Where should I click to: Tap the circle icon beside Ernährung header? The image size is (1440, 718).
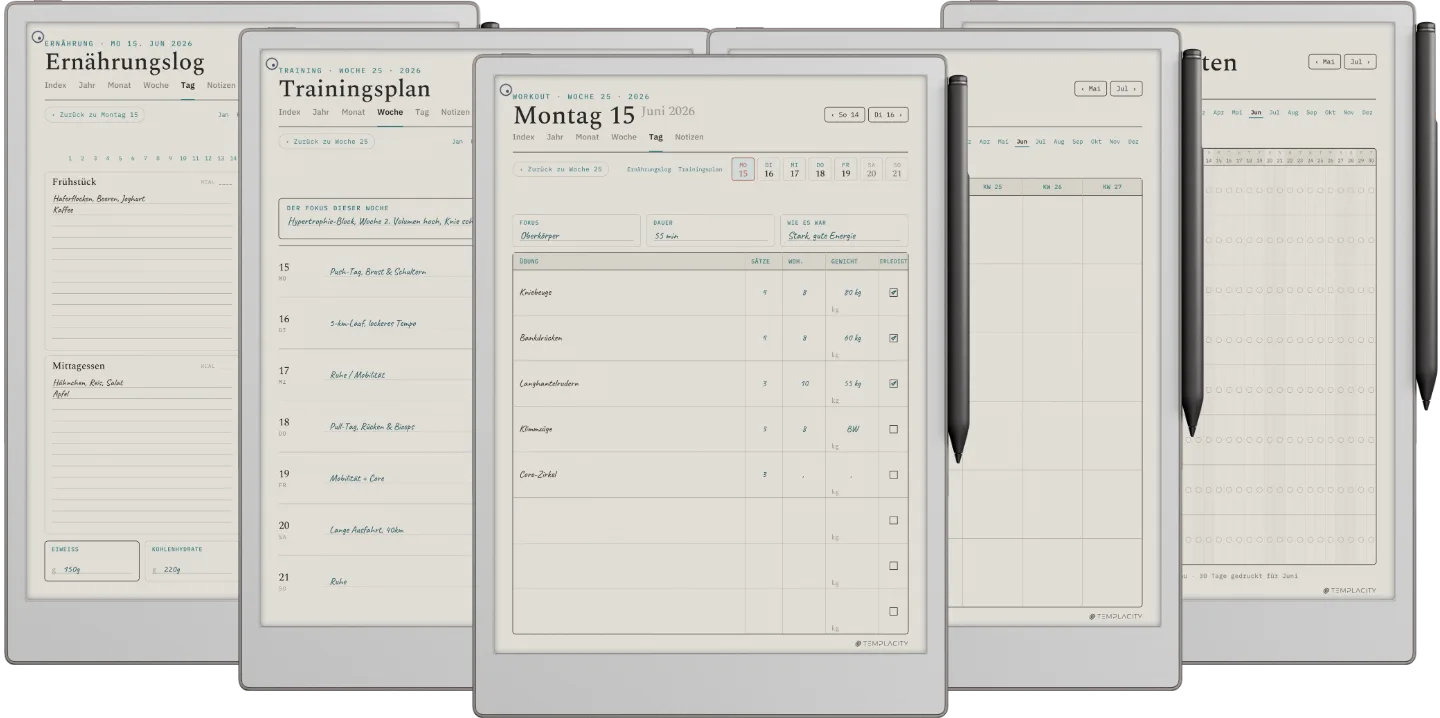point(38,38)
